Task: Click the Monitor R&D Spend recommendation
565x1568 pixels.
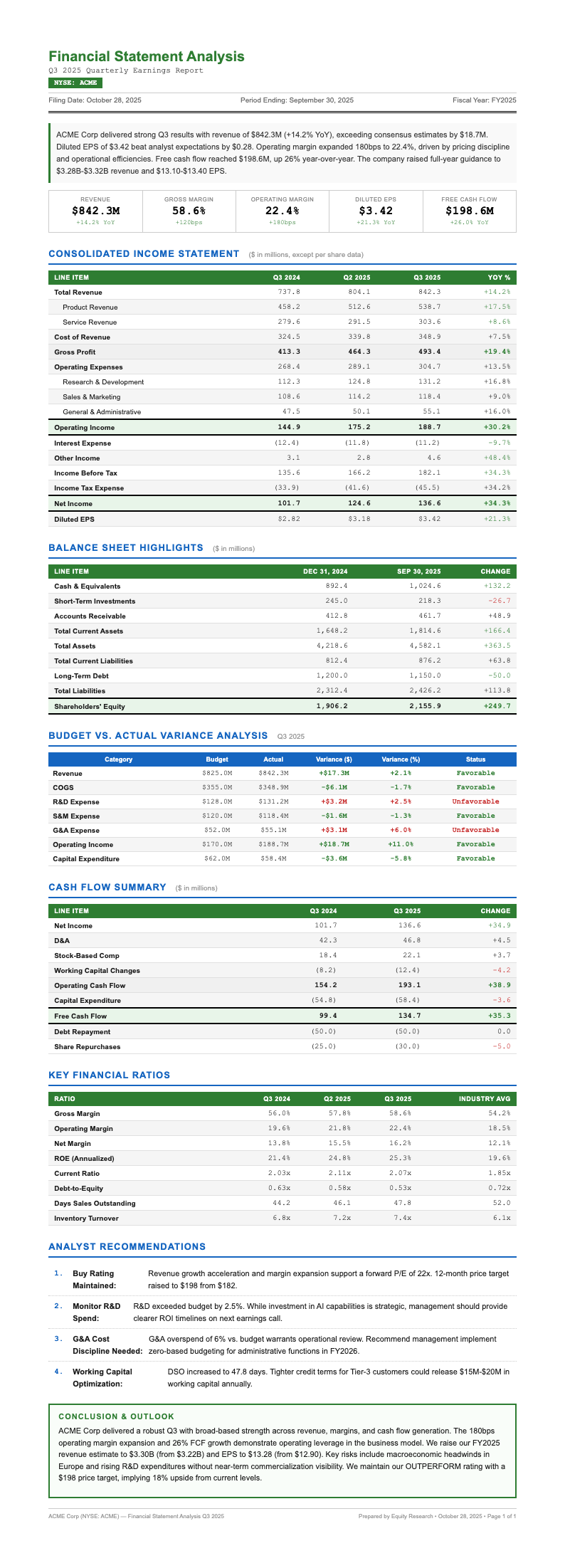Action: [282, 1312]
